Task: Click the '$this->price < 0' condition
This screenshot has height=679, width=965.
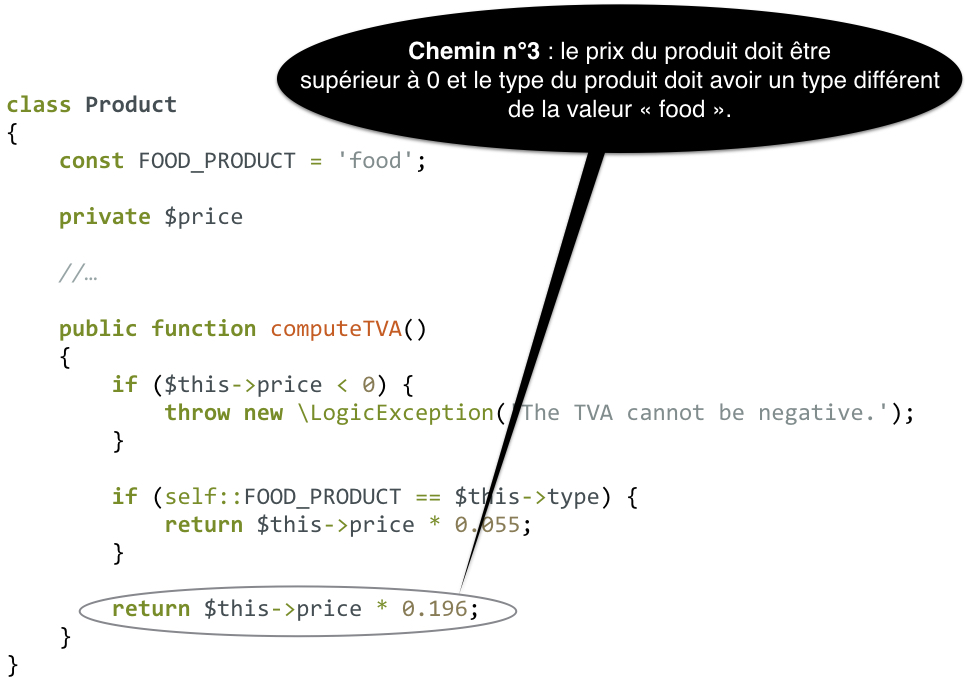Action: point(269,385)
